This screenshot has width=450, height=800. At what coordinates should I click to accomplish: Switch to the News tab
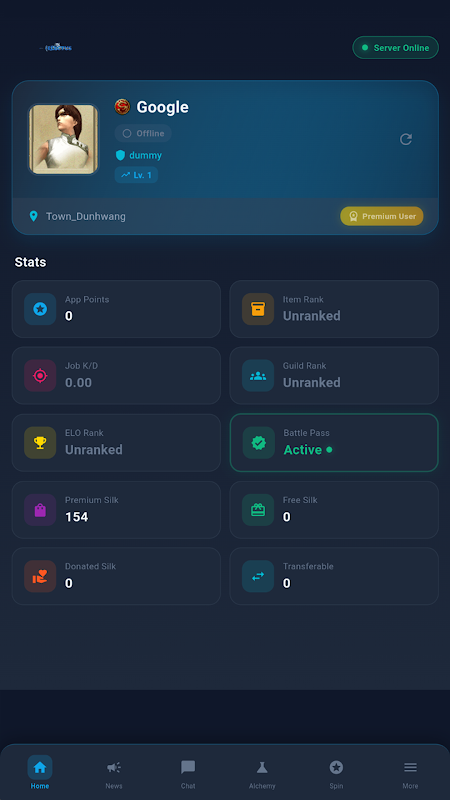[114, 773]
